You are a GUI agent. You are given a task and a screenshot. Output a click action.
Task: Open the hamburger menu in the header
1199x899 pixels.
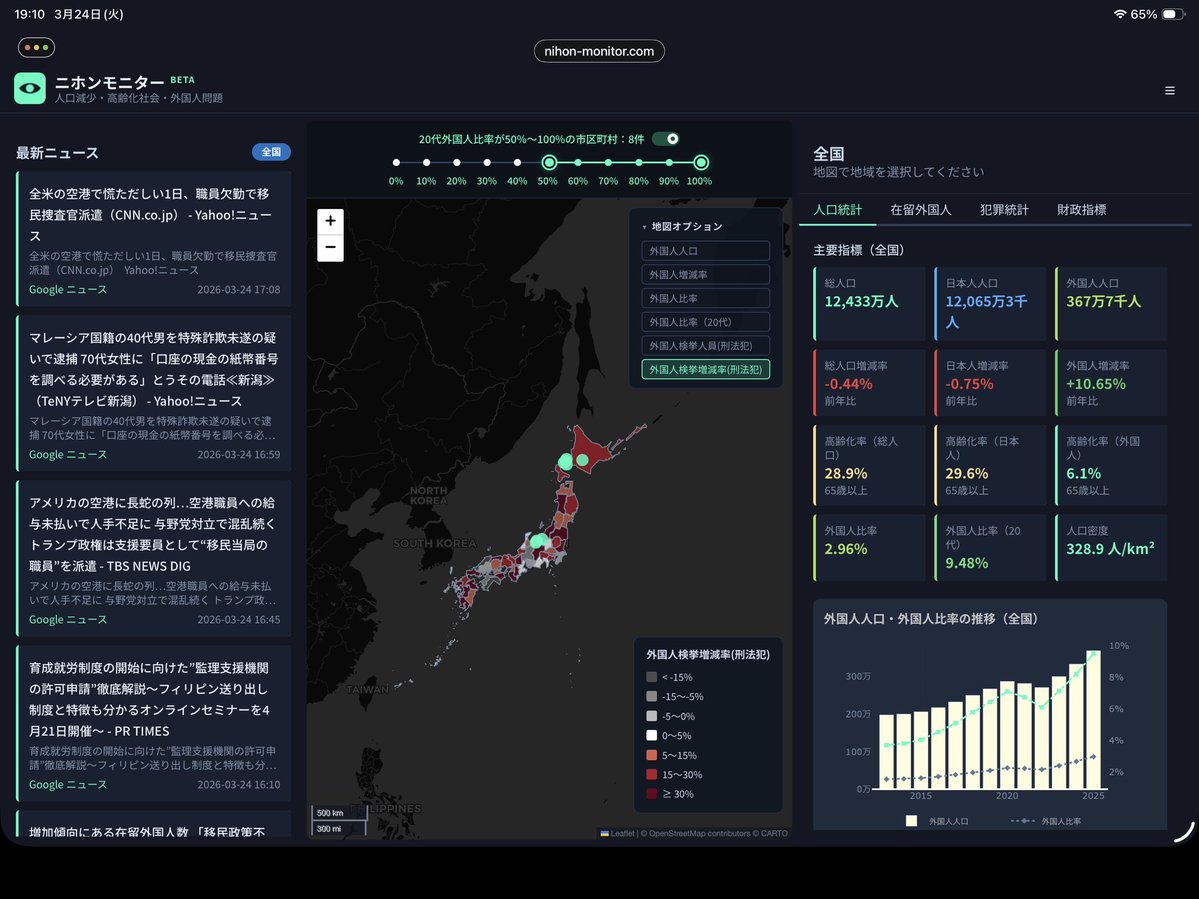coord(1169,90)
